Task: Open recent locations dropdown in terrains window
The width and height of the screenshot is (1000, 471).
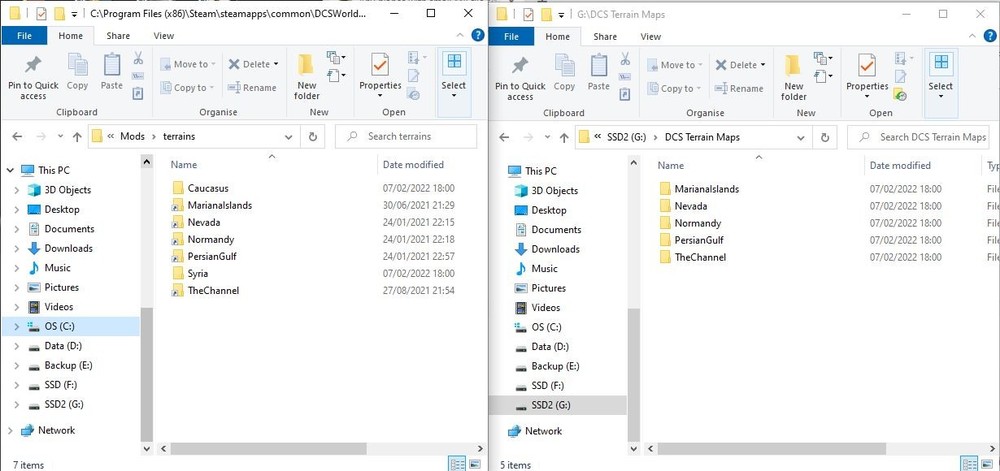Action: coord(61,136)
